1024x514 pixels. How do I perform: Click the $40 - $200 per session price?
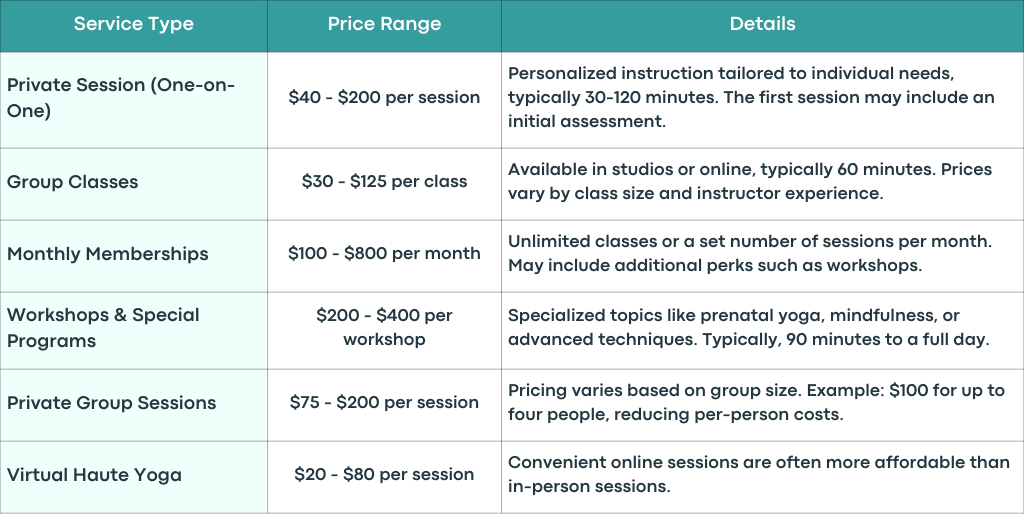(x=384, y=97)
